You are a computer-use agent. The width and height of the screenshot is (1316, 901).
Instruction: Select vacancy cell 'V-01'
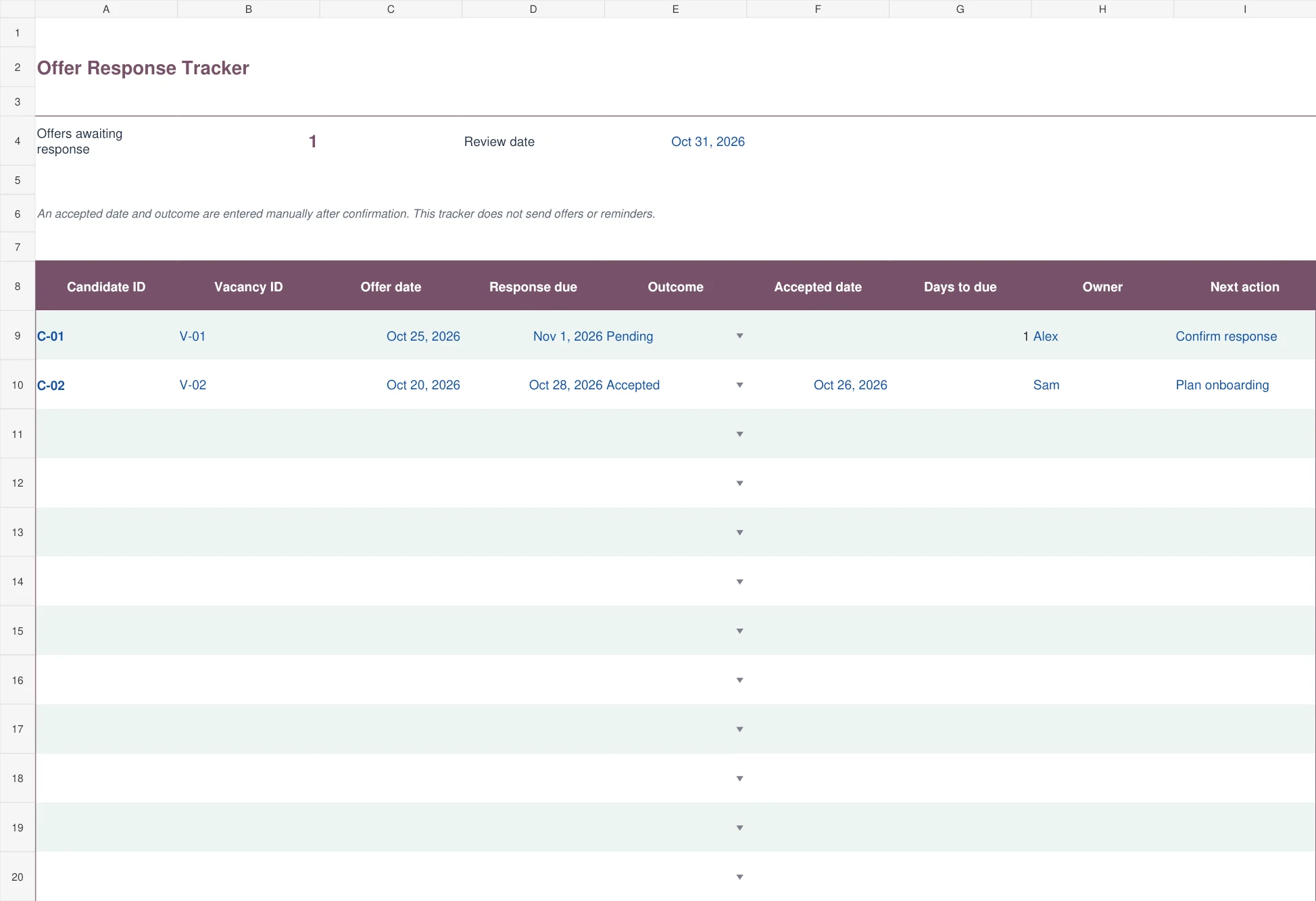point(248,336)
